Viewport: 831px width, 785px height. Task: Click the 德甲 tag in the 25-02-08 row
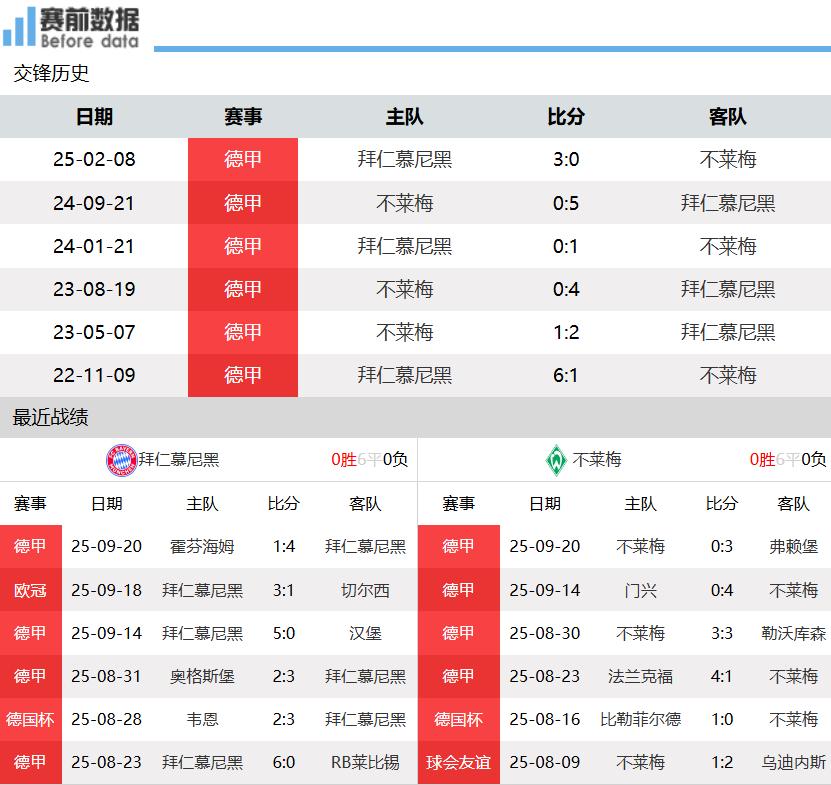pos(242,159)
